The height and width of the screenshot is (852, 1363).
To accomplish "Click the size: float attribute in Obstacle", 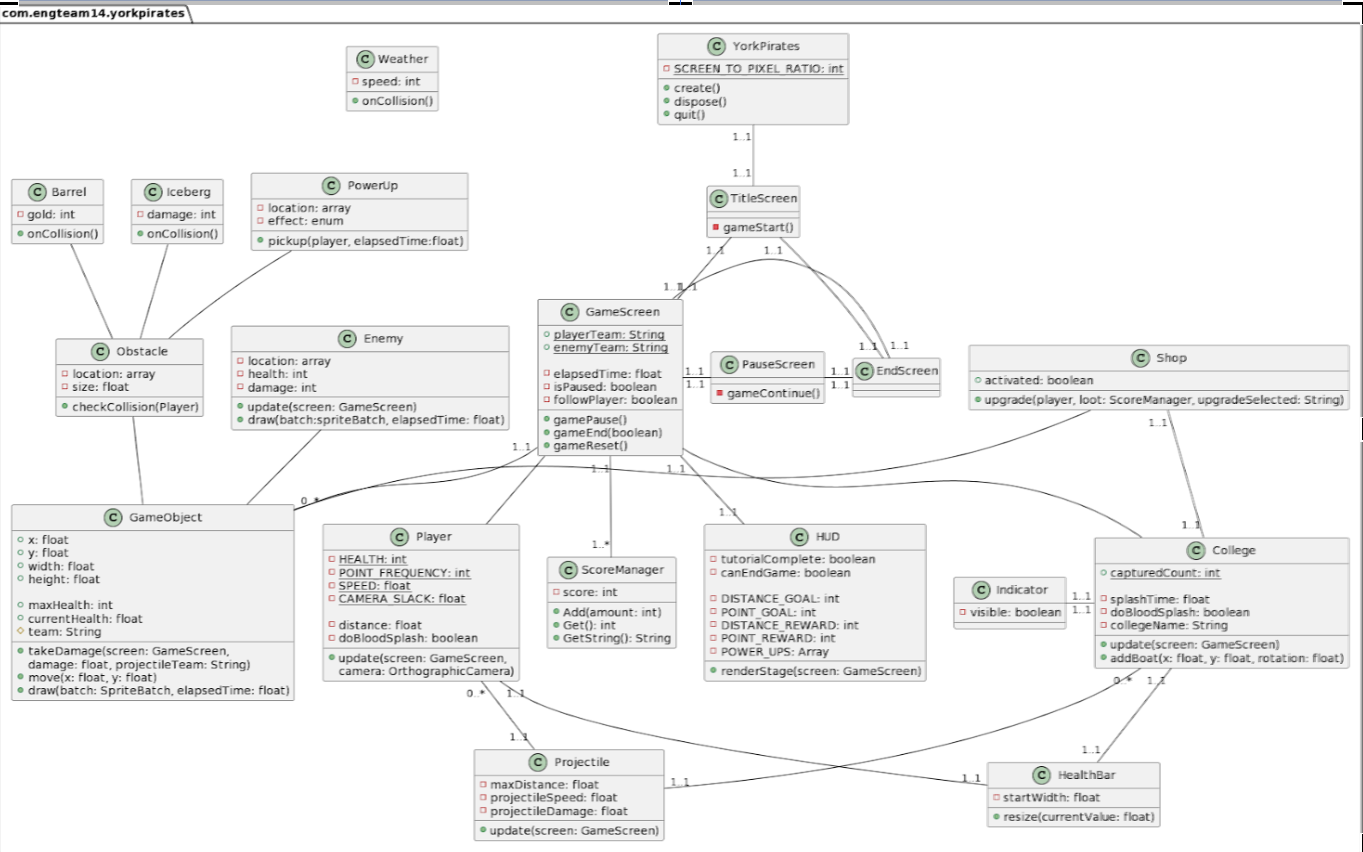I will pos(100,387).
